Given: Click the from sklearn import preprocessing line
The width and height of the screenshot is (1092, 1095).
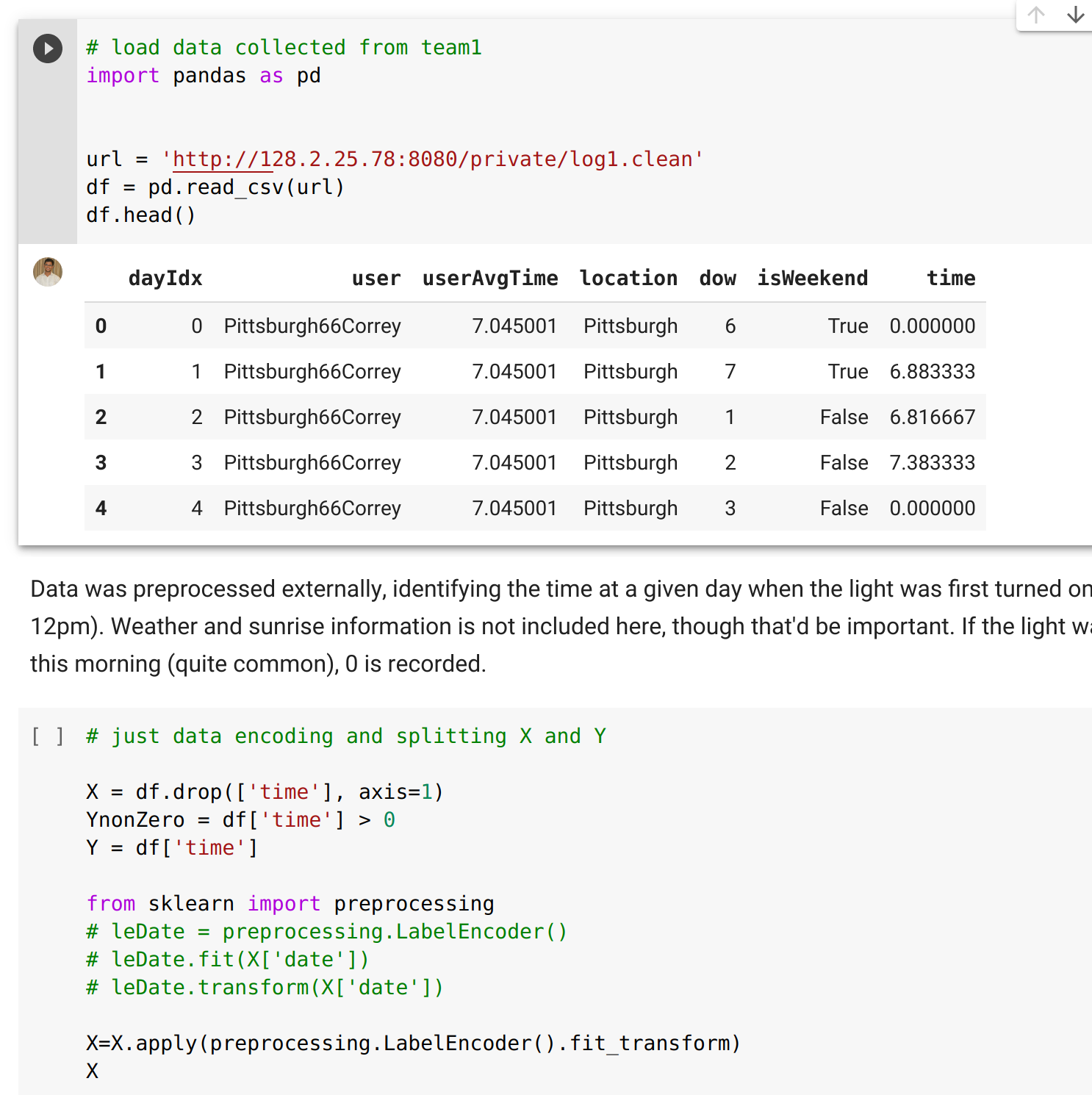Looking at the screenshot, I should pyautogui.click(x=290, y=903).
